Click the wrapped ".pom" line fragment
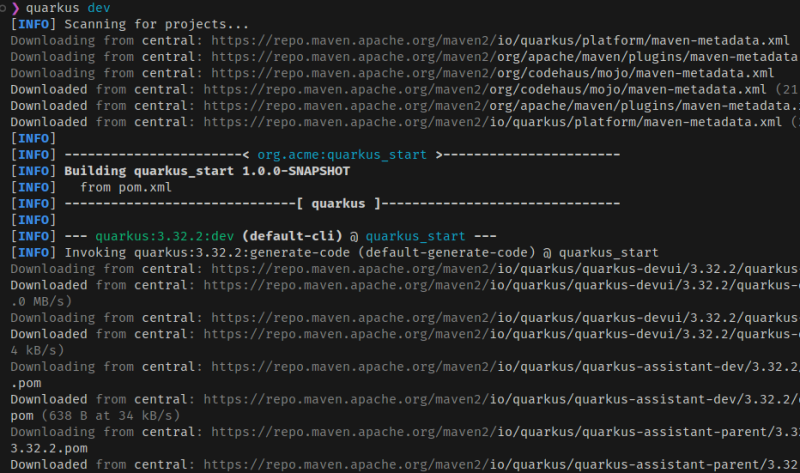800x473 pixels. click(x=26, y=383)
